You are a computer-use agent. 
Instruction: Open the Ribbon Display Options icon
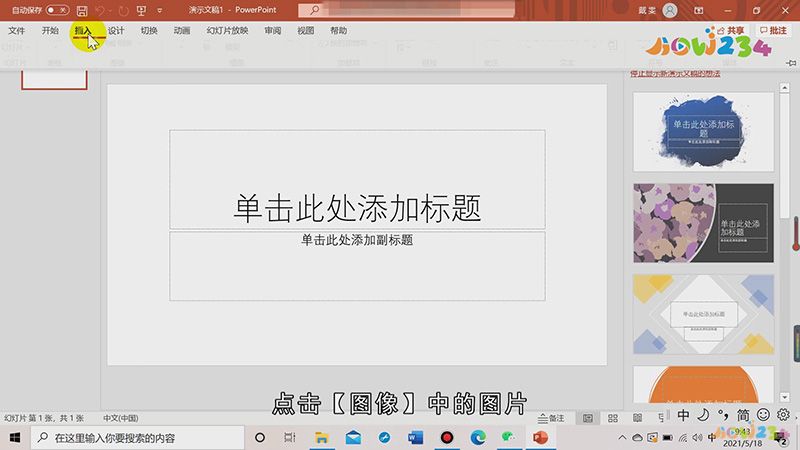(699, 10)
